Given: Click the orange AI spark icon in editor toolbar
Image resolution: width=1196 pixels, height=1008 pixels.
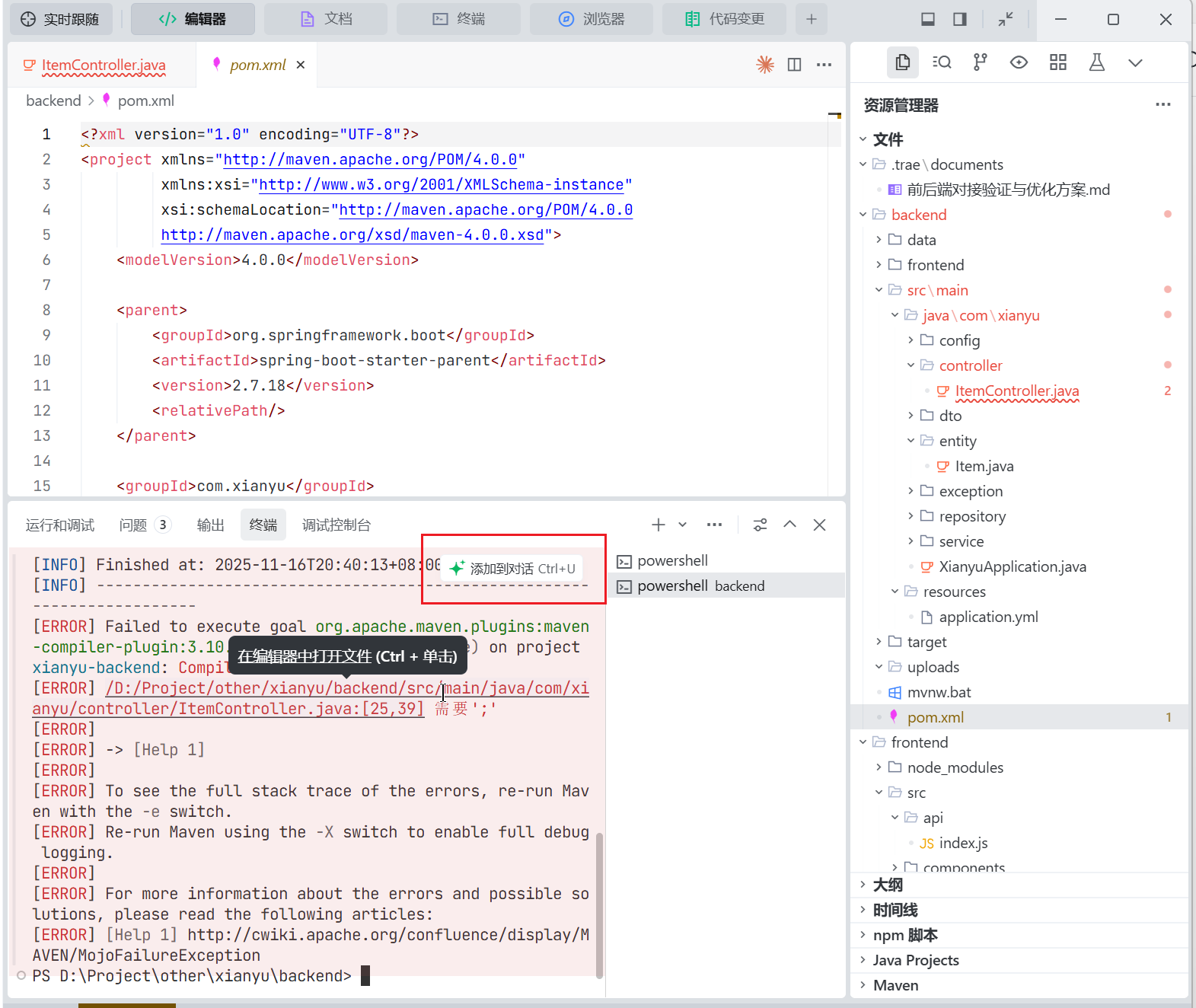Looking at the screenshot, I should [x=765, y=65].
